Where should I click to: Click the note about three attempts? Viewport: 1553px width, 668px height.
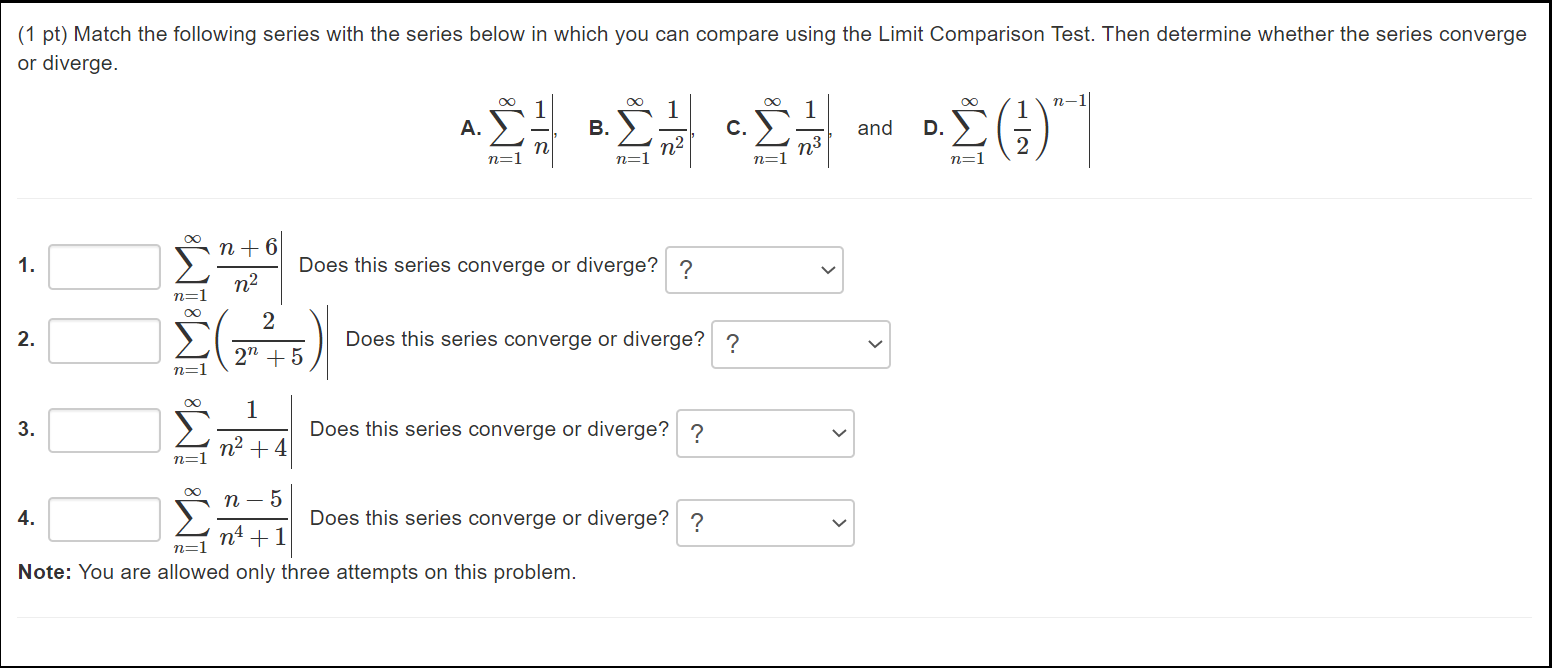coord(298,573)
